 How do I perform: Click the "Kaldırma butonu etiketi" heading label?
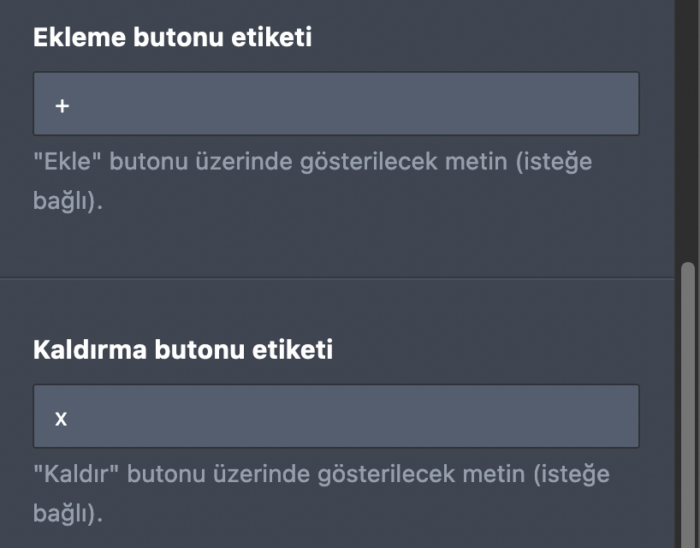183,350
